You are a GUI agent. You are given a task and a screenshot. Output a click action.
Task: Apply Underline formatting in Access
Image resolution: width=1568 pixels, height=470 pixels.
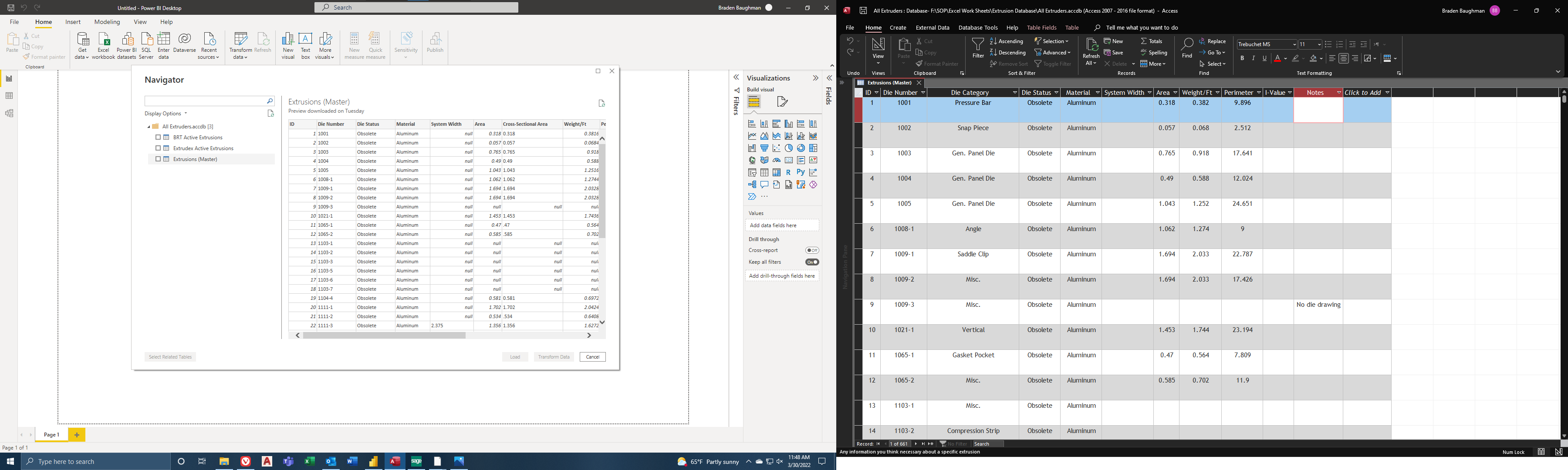1265,58
